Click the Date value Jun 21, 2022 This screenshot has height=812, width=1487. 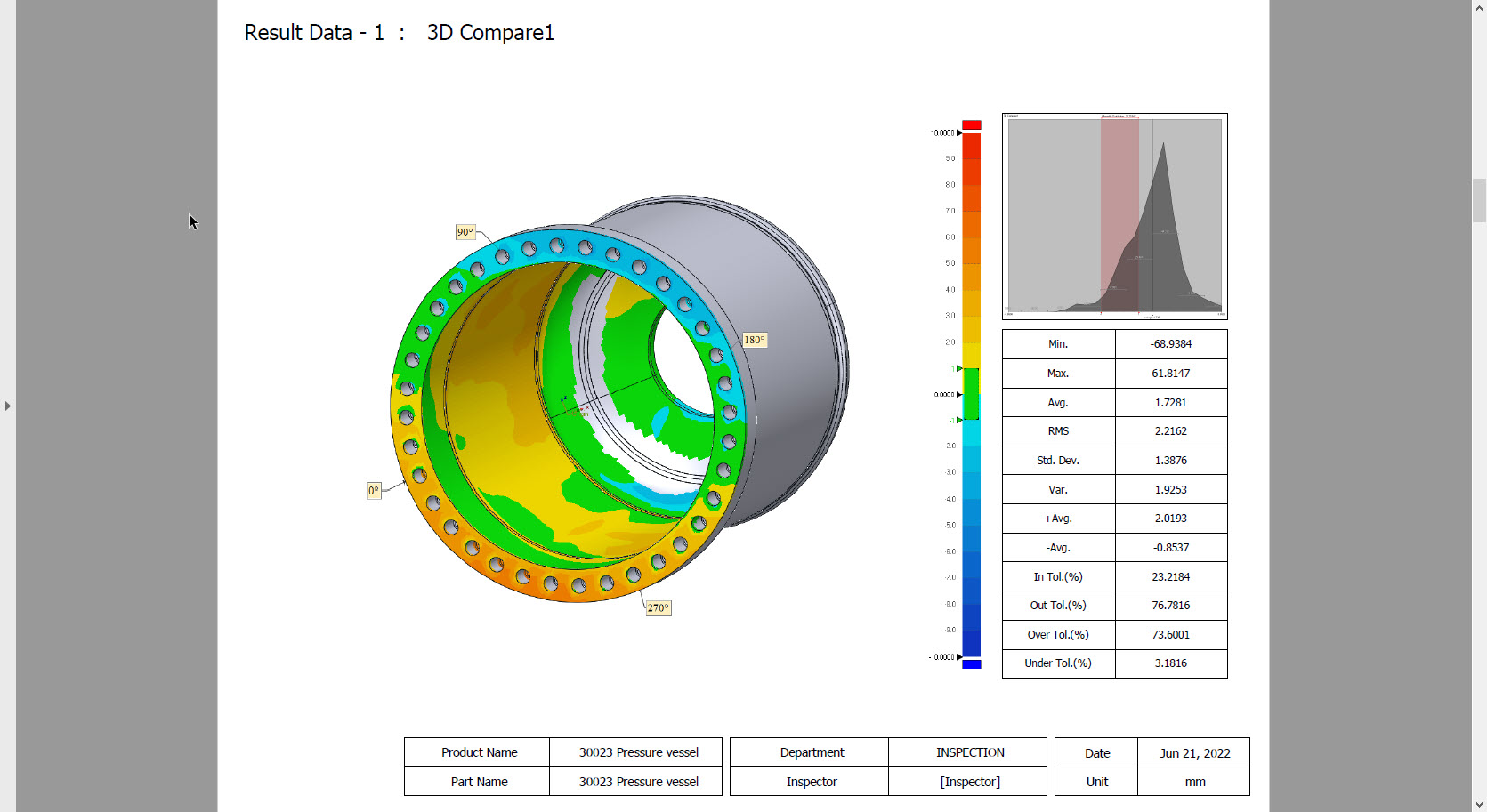coord(1194,753)
